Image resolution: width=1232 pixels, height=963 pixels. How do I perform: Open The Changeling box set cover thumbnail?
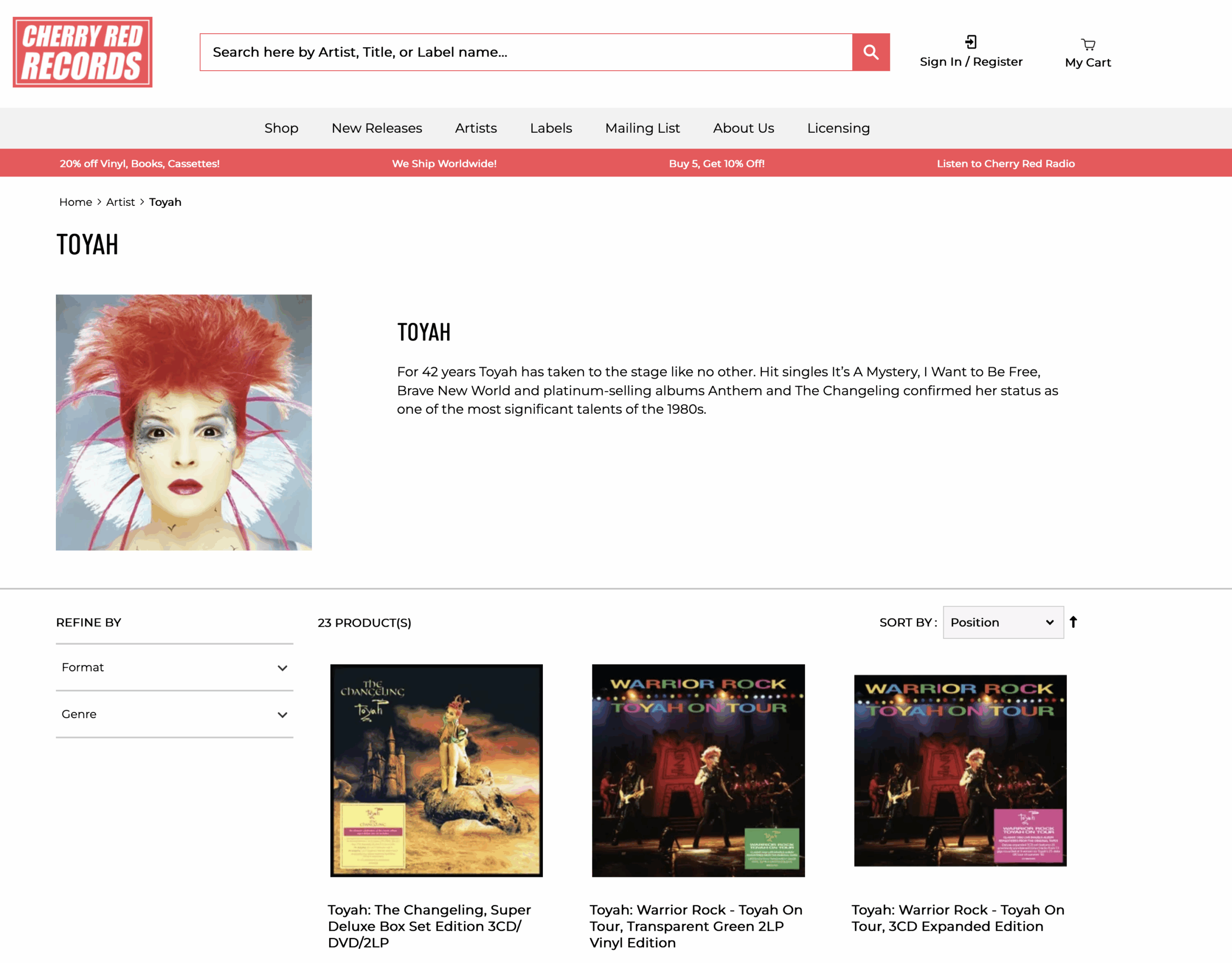436,770
